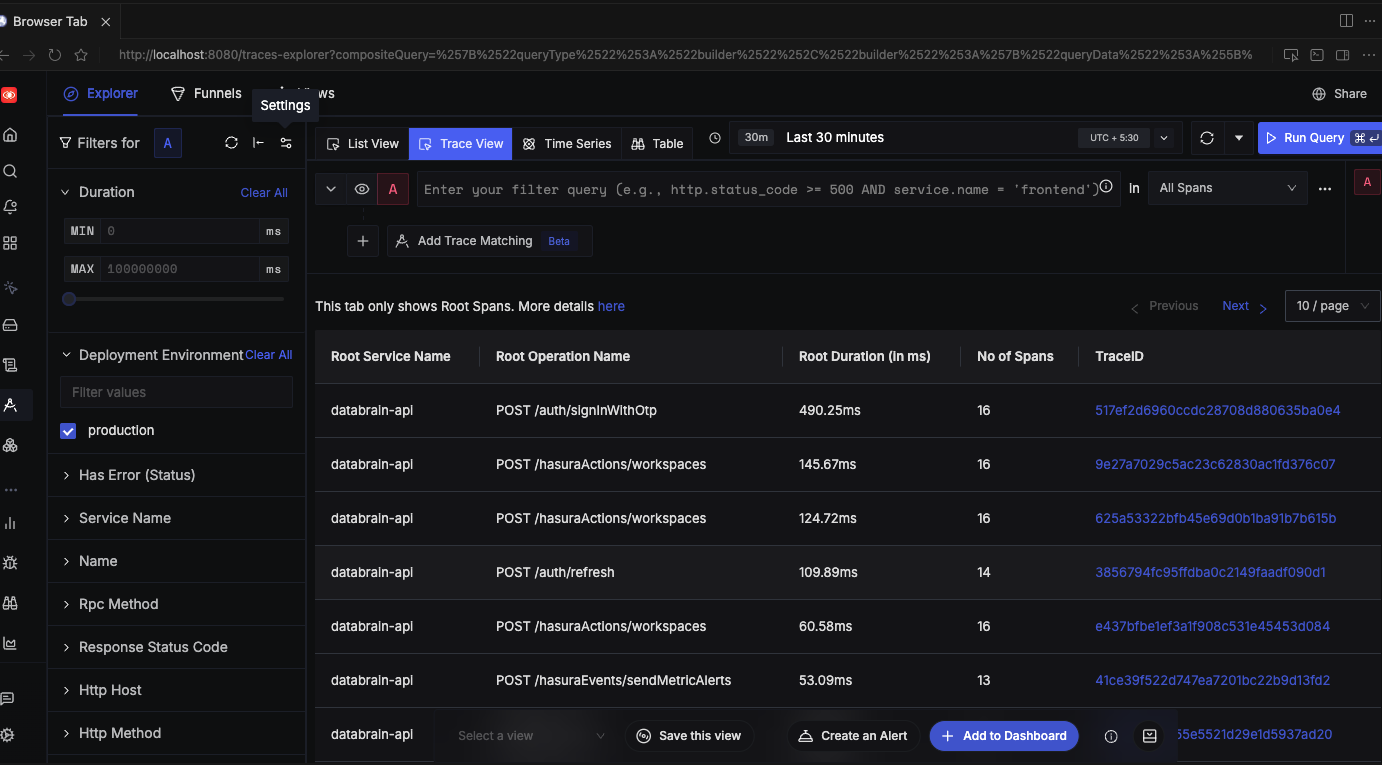Open Alerts bell icon in sidebar
Viewport: 1382px width, 765px height.
coord(10,207)
